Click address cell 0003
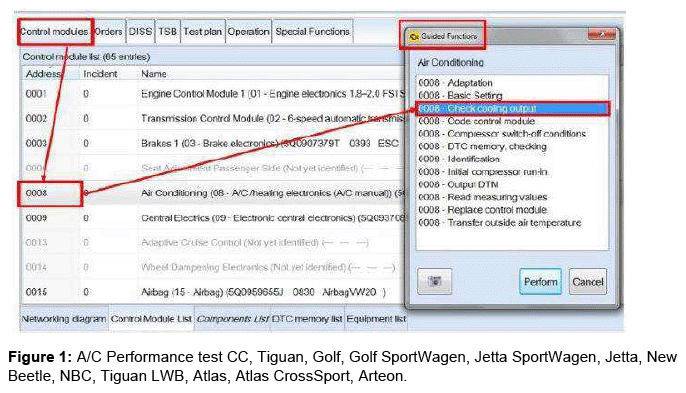This screenshot has width=686, height=393. click(x=36, y=143)
